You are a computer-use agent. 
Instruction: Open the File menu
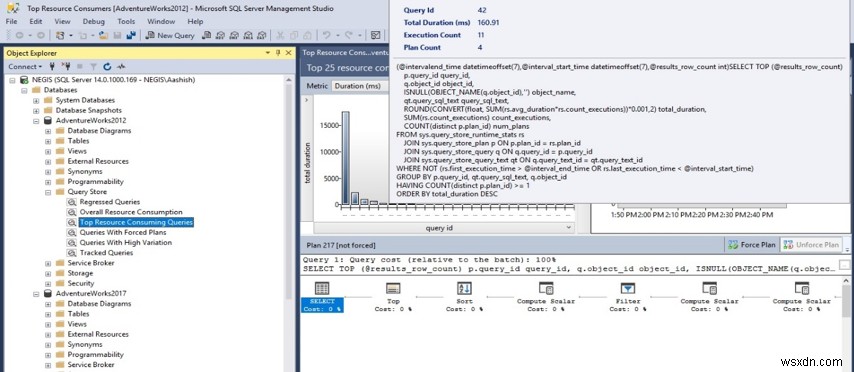point(11,22)
